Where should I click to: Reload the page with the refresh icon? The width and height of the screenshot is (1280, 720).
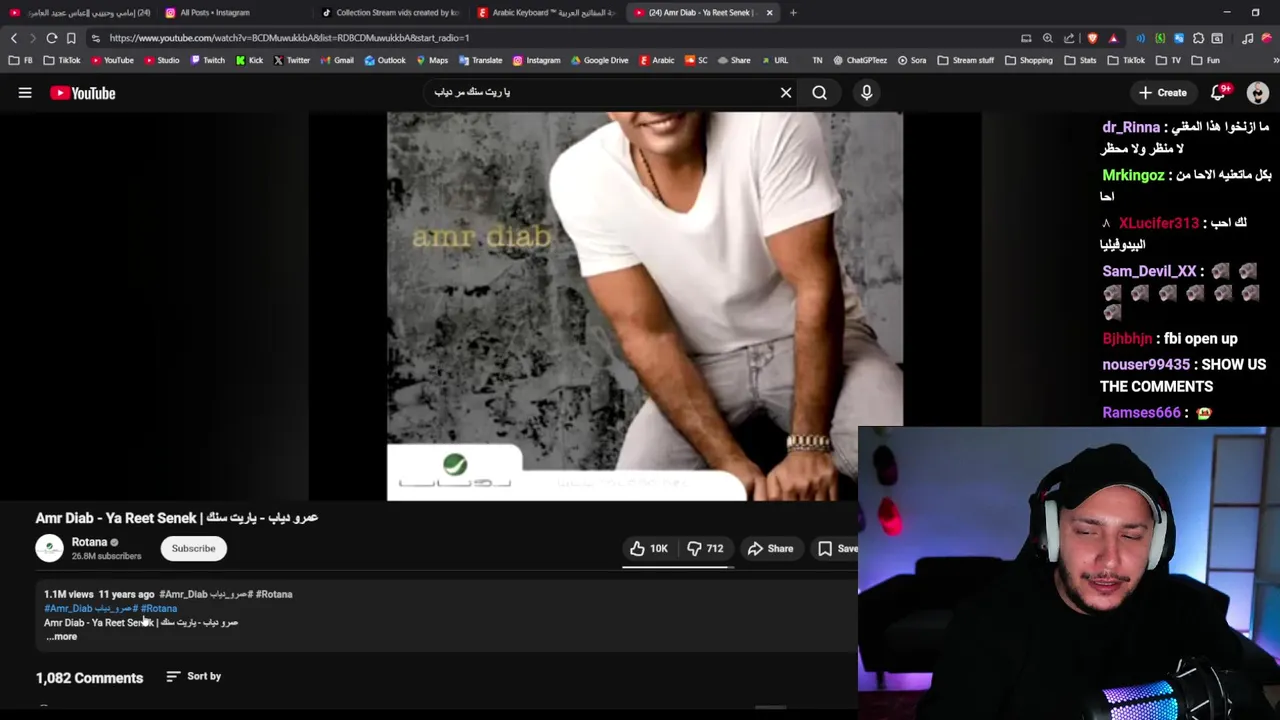[x=51, y=38]
